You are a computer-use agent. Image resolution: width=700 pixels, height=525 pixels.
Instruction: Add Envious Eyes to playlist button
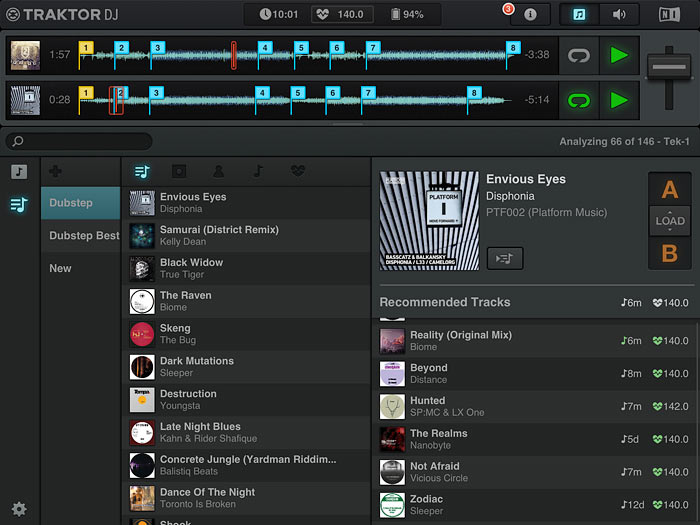pos(505,258)
